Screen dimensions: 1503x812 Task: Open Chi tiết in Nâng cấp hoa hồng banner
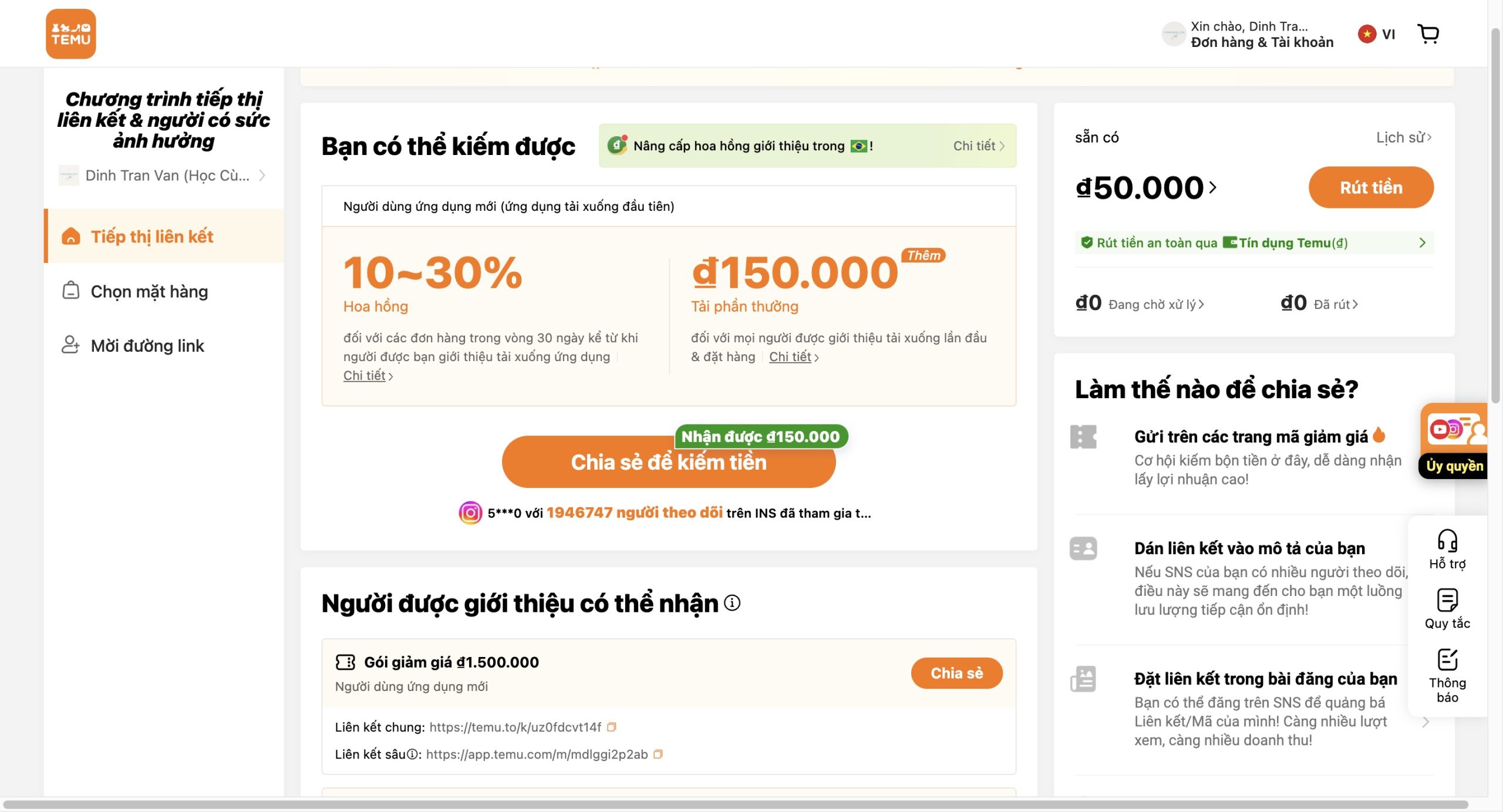coord(979,146)
